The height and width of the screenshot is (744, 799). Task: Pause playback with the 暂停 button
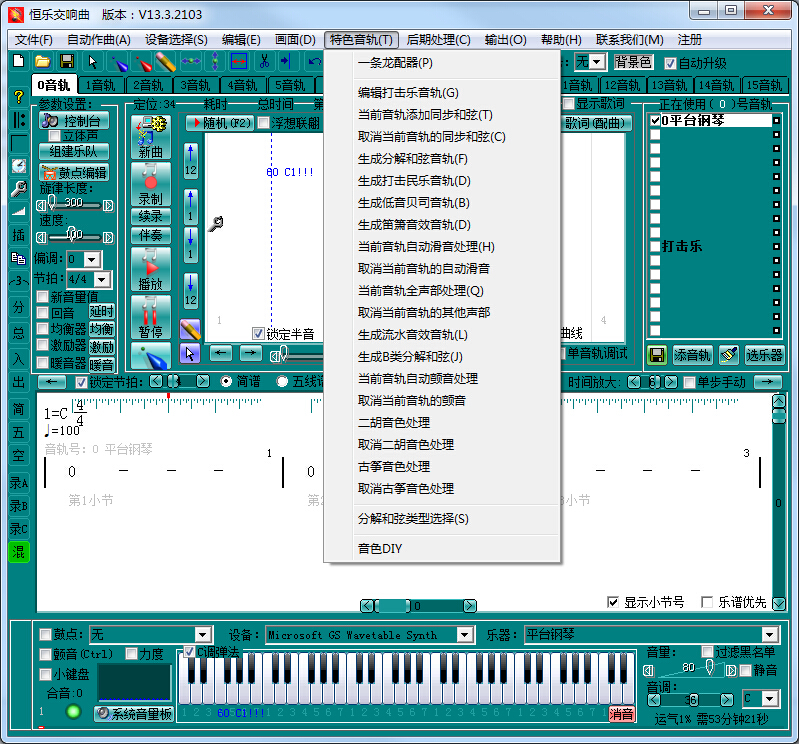[151, 316]
